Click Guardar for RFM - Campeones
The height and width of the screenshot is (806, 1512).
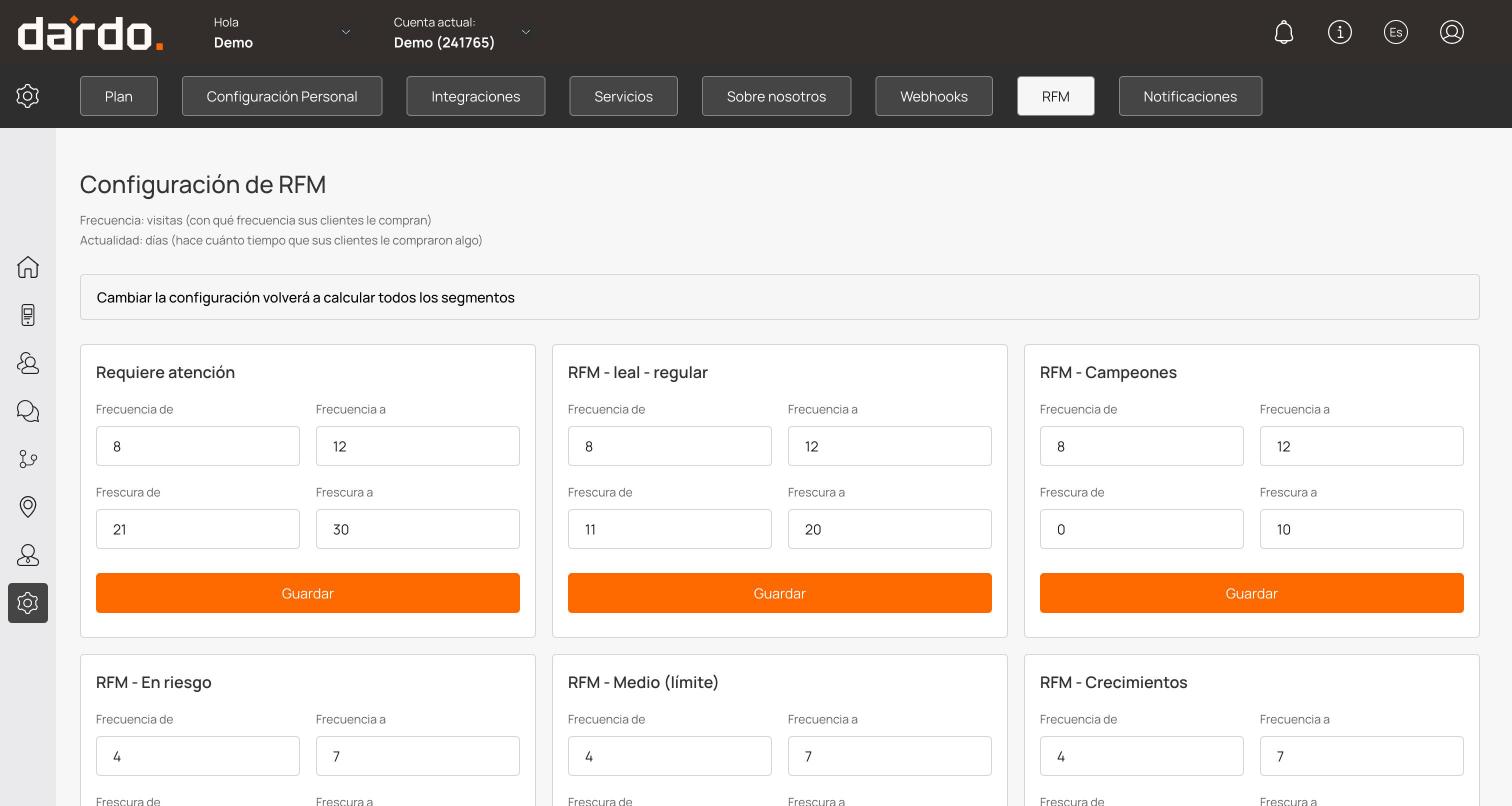(x=1252, y=593)
